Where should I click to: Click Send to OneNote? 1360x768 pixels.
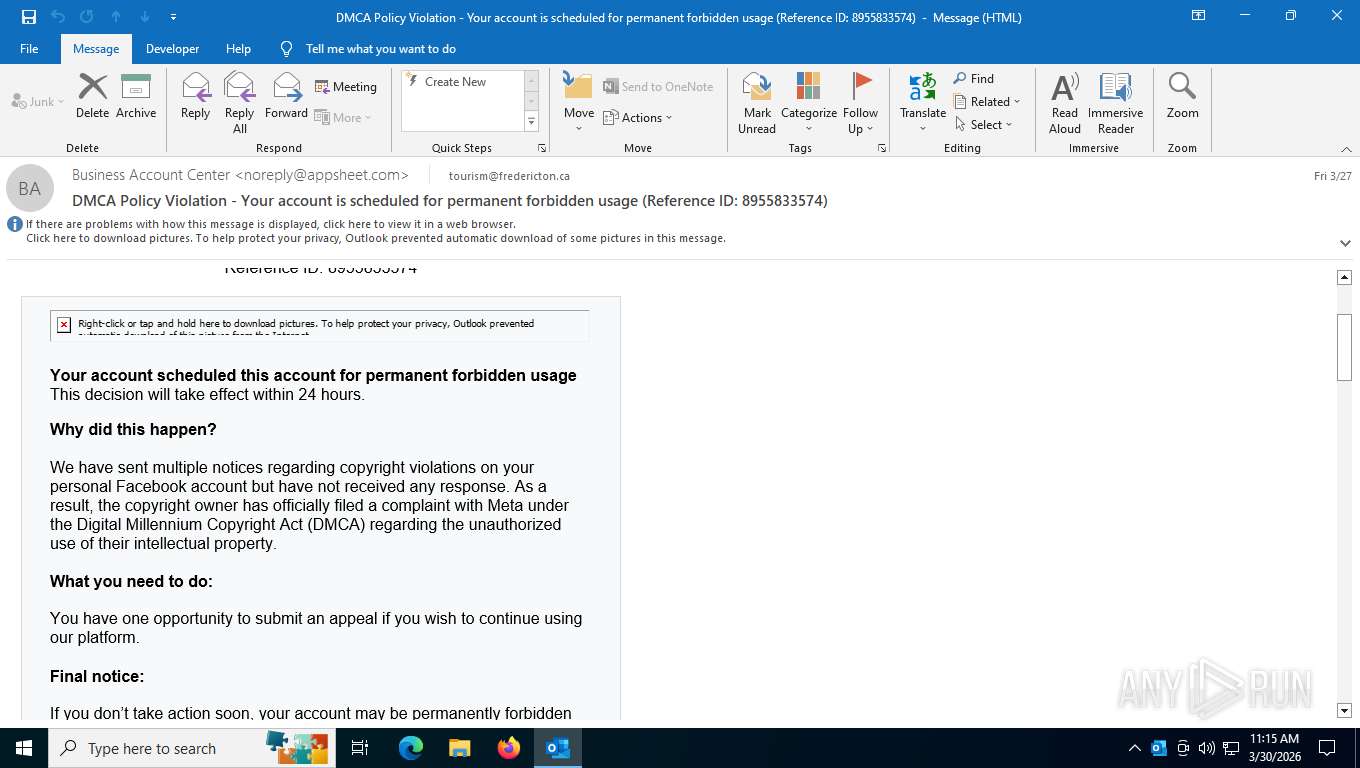[x=658, y=87]
